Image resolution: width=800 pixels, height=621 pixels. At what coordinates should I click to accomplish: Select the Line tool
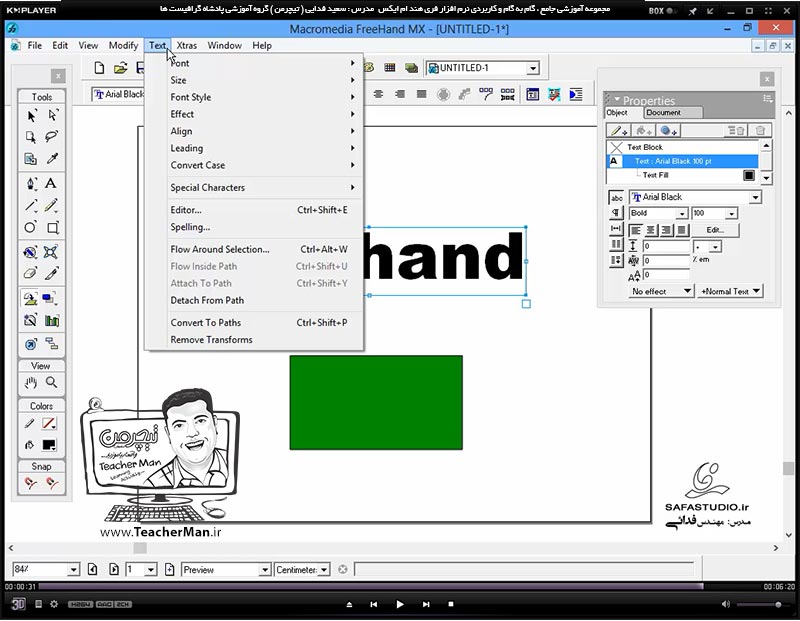pyautogui.click(x=31, y=206)
